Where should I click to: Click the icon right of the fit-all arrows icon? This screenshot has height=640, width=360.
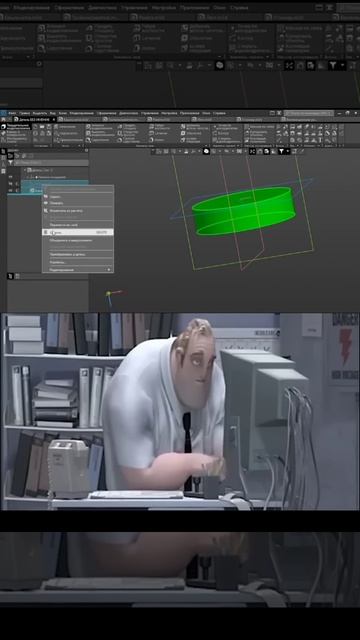click(x=260, y=151)
